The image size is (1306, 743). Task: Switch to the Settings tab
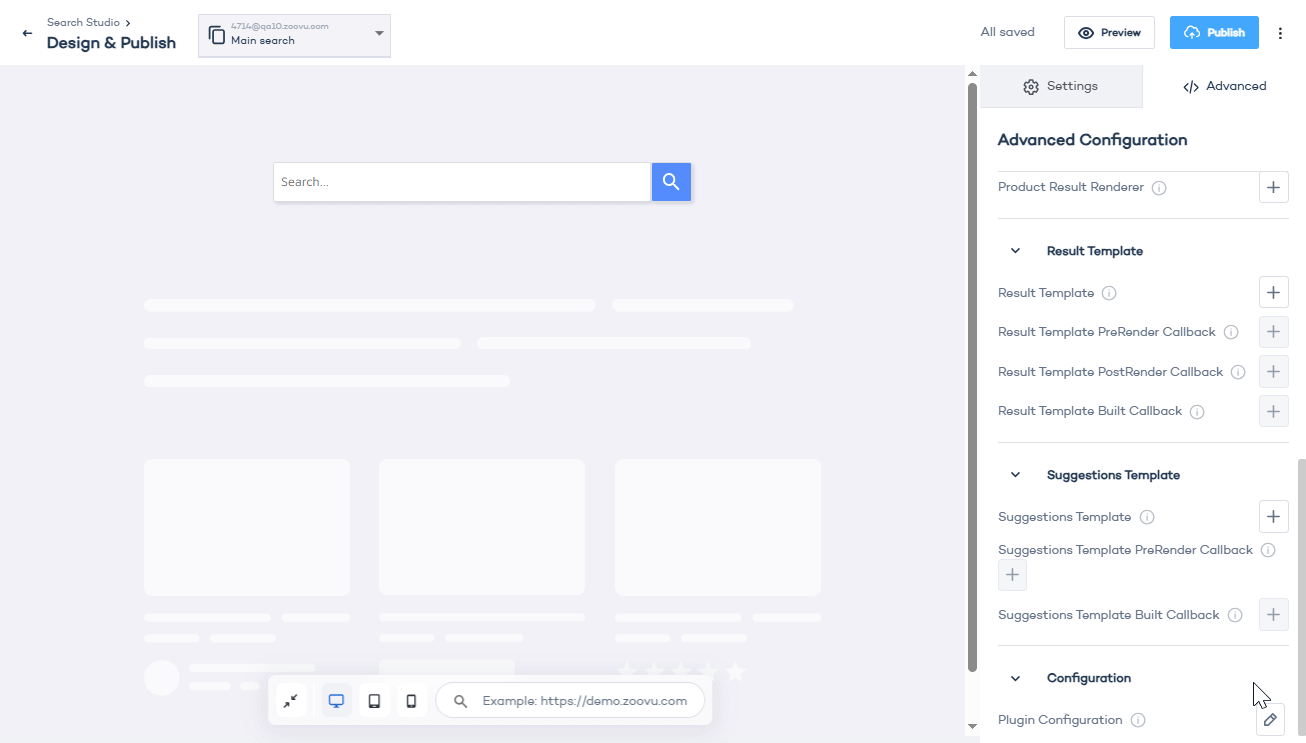1060,86
